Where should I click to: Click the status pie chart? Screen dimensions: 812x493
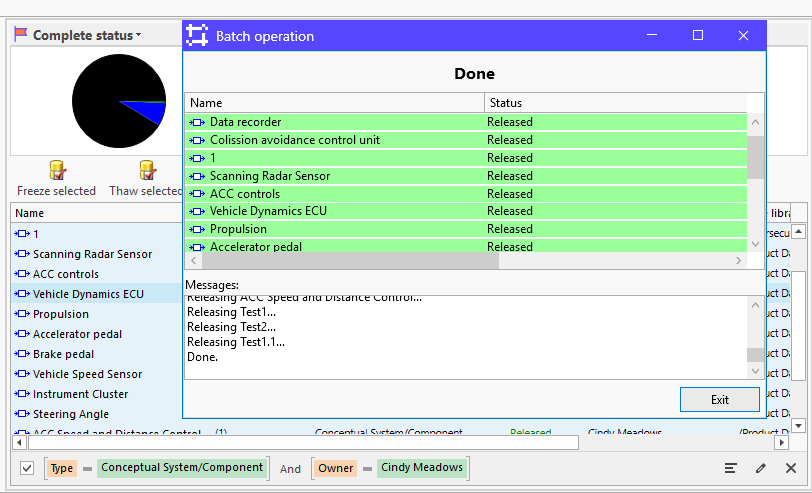[x=119, y=101]
